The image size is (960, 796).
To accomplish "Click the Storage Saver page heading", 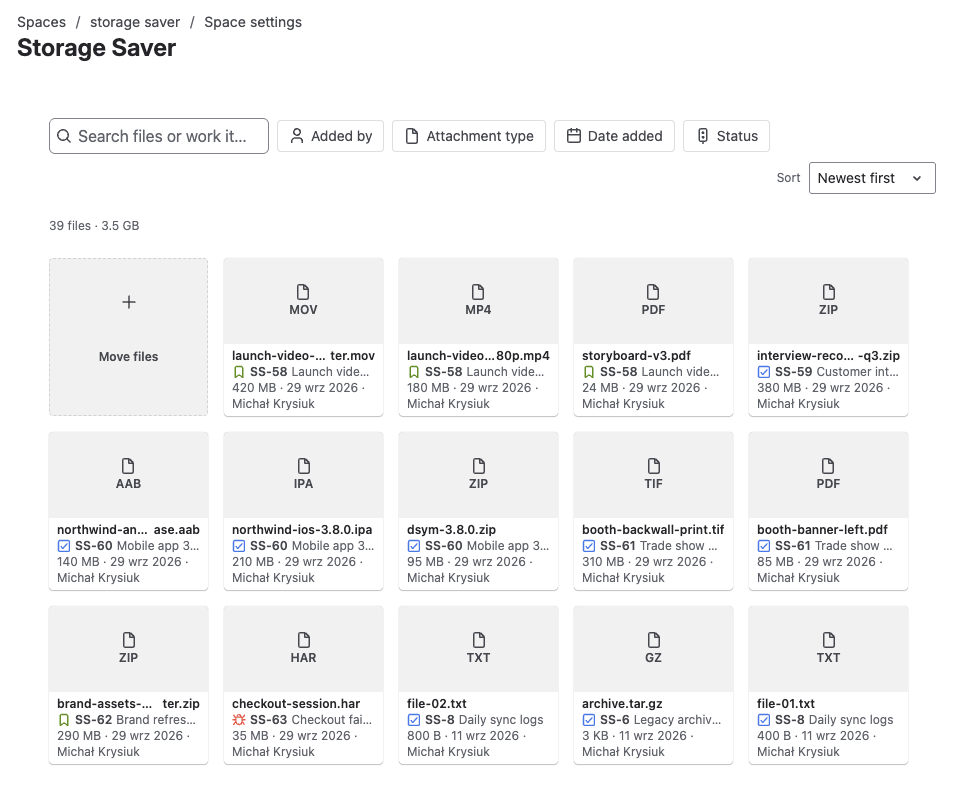I will tap(97, 48).
